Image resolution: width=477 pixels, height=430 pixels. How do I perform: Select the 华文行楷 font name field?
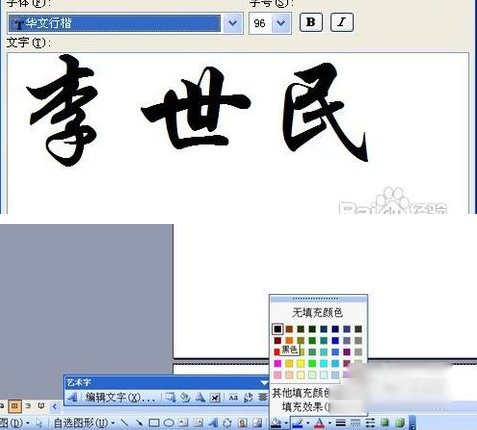tap(115, 23)
